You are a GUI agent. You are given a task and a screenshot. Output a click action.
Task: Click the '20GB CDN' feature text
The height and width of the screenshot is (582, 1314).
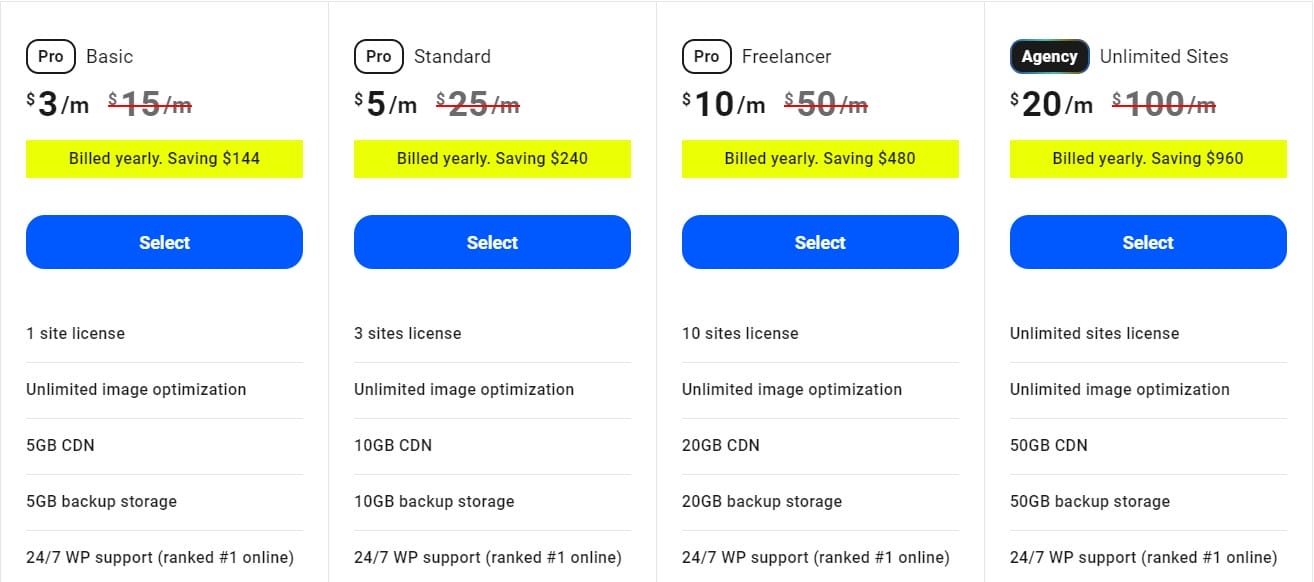tap(721, 445)
